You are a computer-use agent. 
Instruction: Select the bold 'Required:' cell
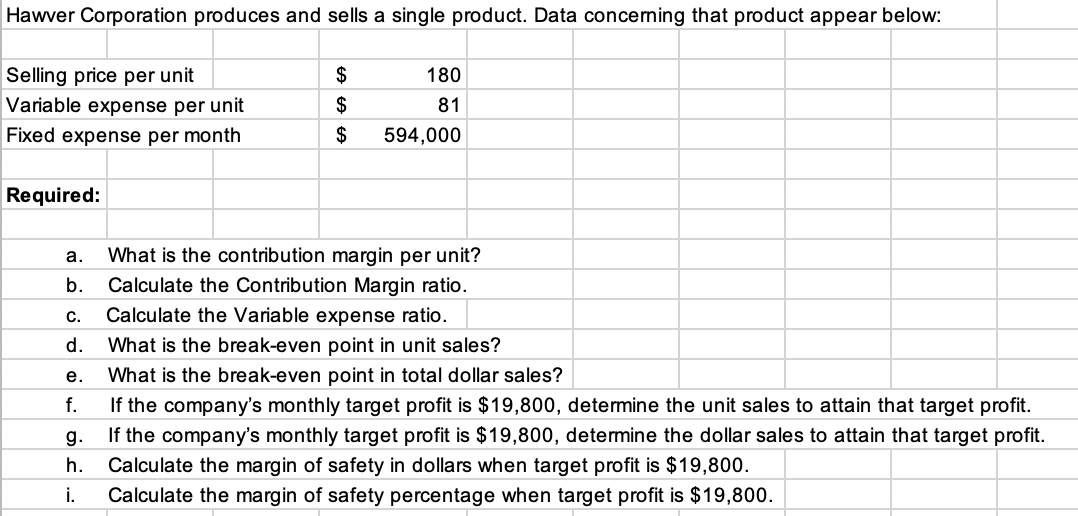54,196
